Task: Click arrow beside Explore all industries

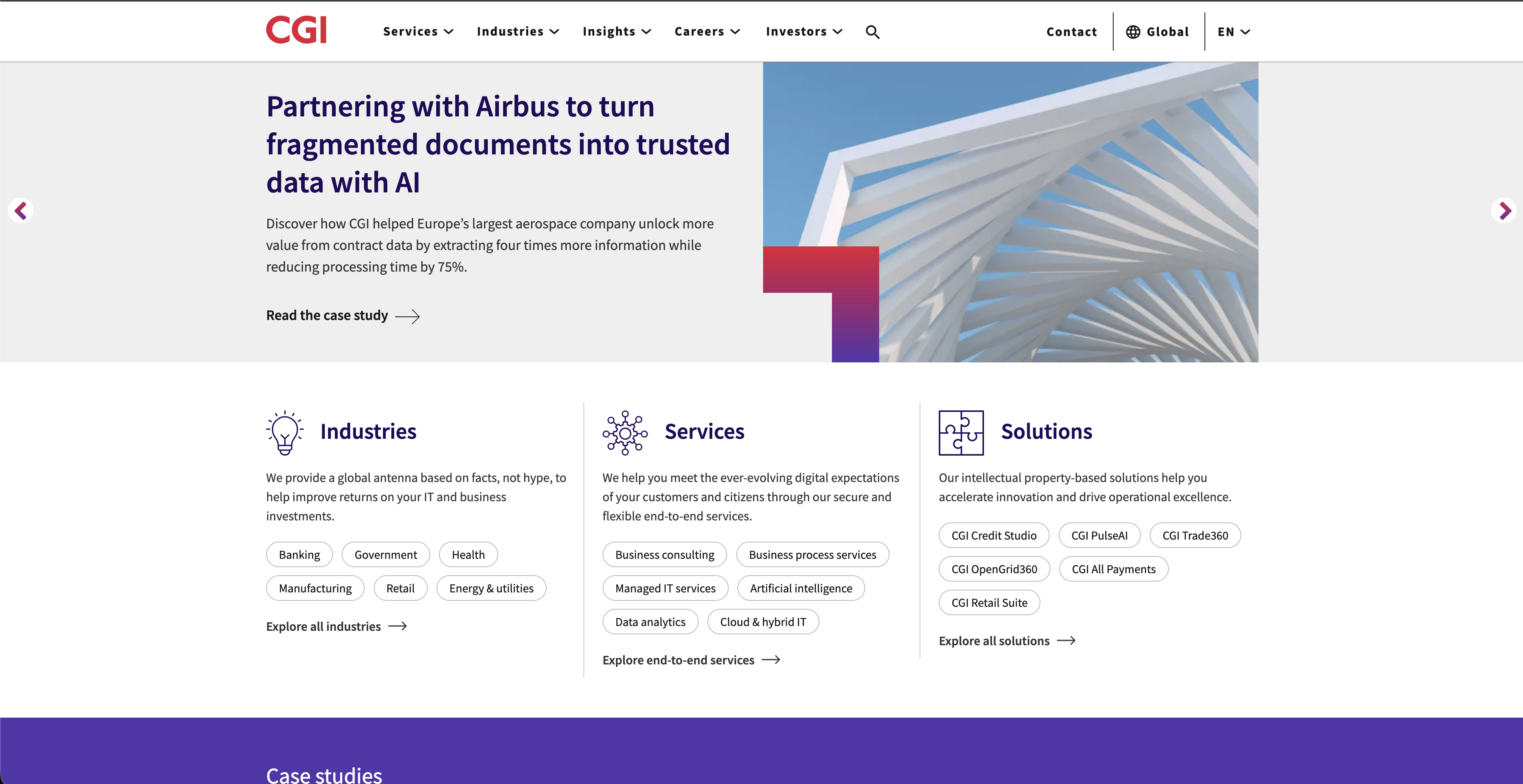Action: pos(397,626)
